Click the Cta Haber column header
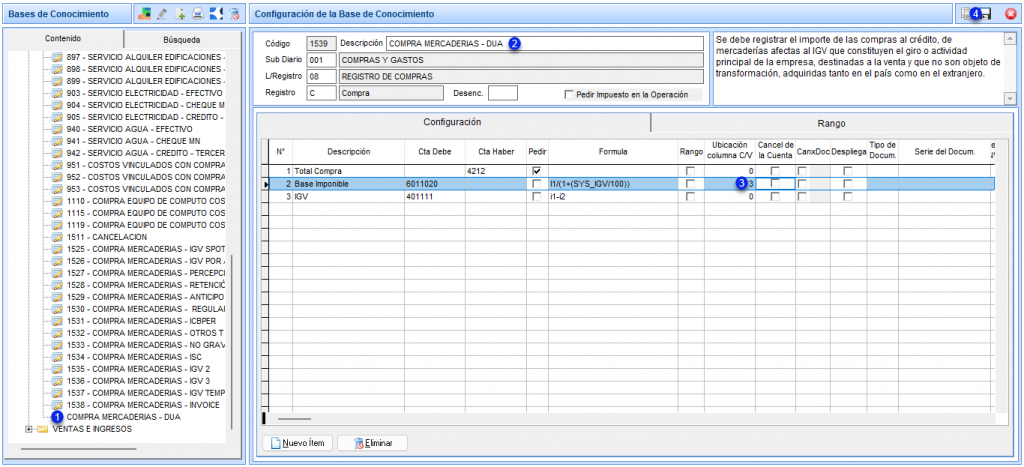The height and width of the screenshot is (467, 1024). click(494, 152)
